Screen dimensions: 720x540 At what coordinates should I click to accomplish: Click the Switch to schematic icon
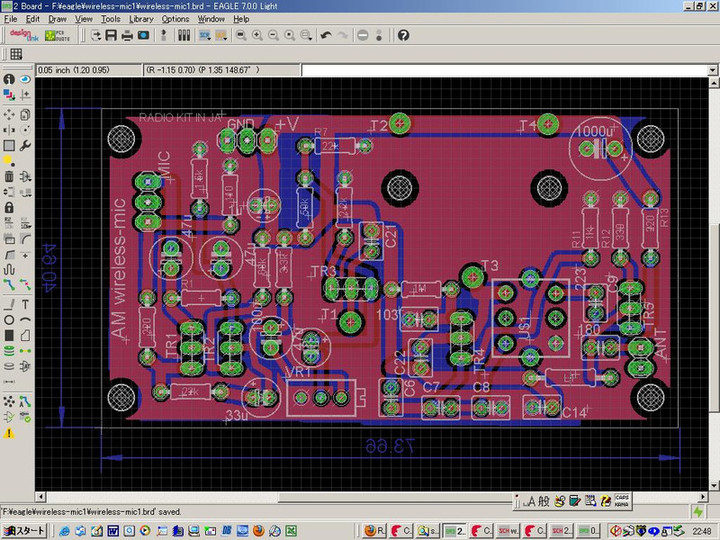[x=204, y=35]
